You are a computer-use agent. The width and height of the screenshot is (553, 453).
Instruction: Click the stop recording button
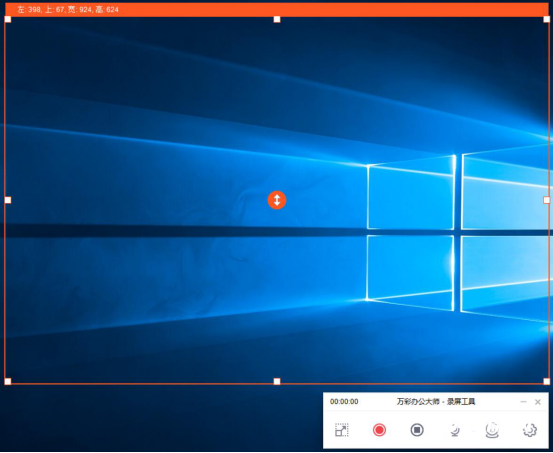point(417,430)
